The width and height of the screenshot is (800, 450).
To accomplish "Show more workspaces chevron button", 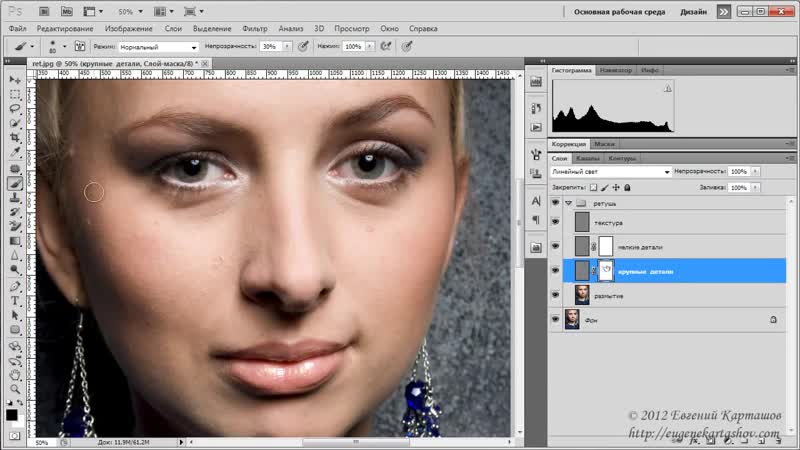I will pos(723,12).
